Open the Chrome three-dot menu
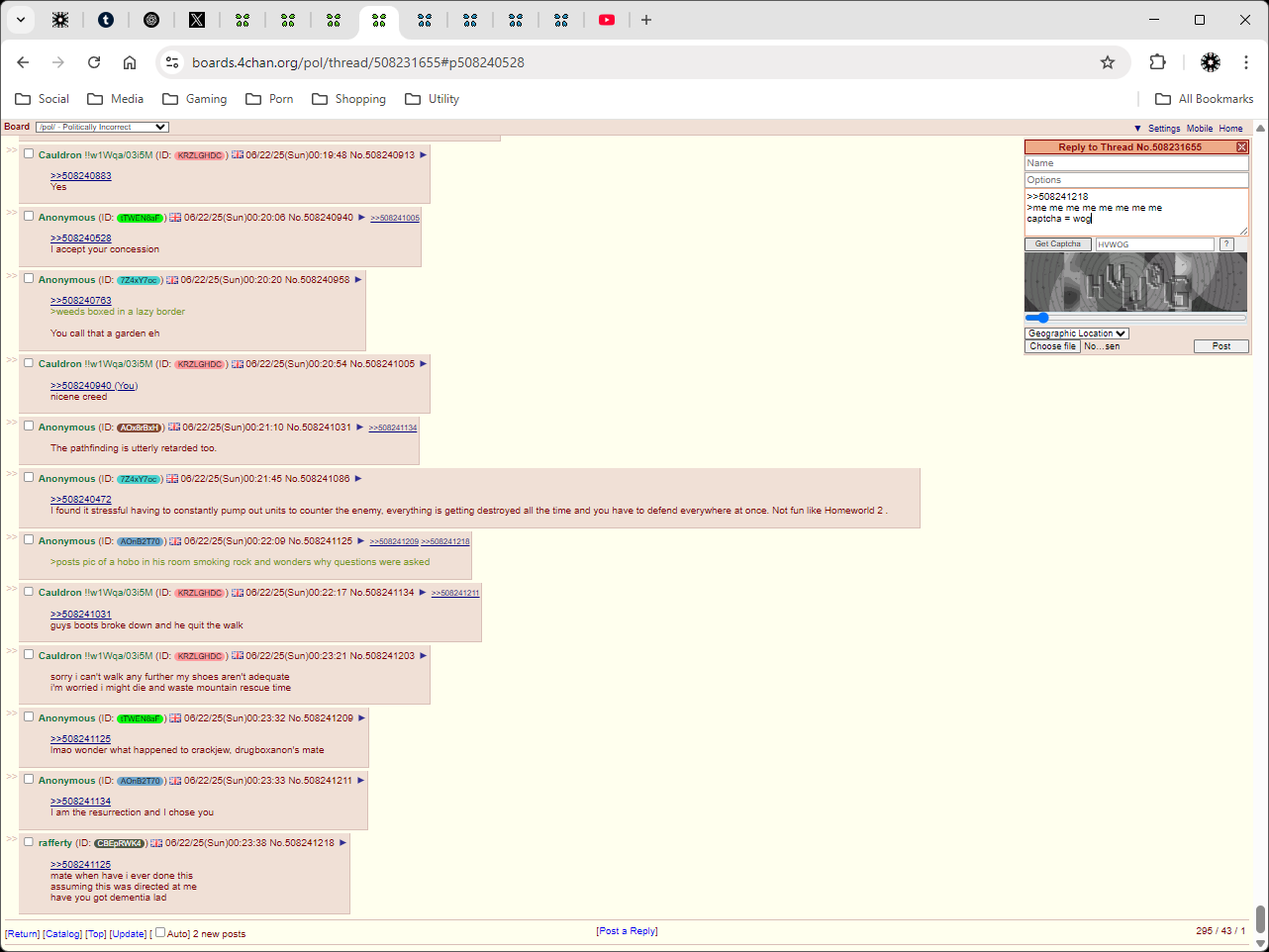The image size is (1269, 952). point(1246,62)
